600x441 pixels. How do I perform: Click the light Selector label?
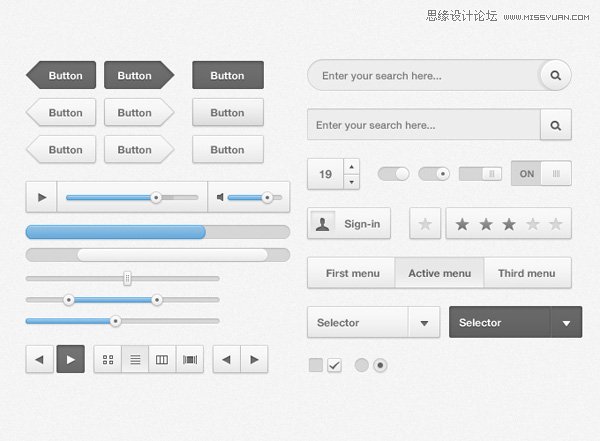[x=338, y=323]
